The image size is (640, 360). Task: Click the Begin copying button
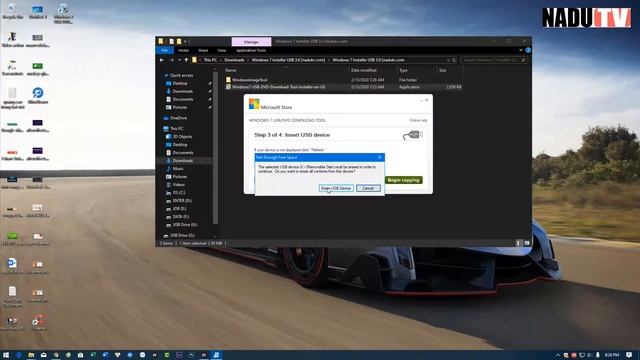[x=403, y=180]
